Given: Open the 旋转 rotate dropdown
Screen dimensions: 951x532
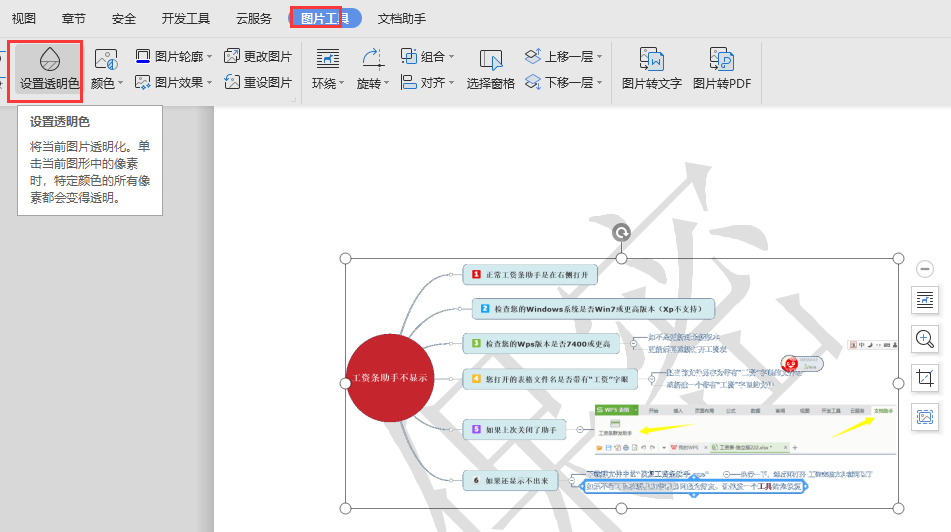Looking at the screenshot, I should (x=372, y=83).
